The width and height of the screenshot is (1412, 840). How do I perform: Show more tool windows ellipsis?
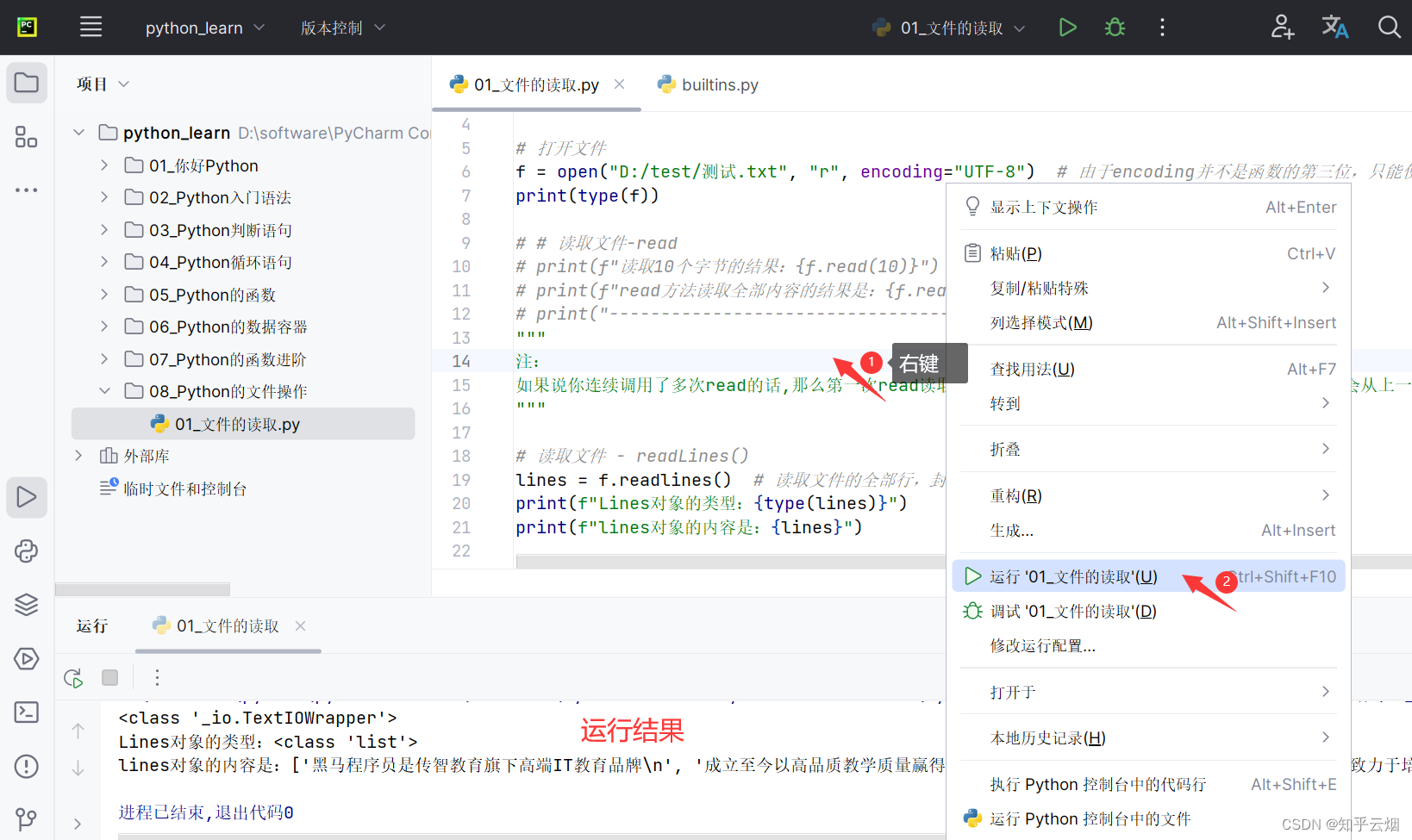(x=27, y=190)
